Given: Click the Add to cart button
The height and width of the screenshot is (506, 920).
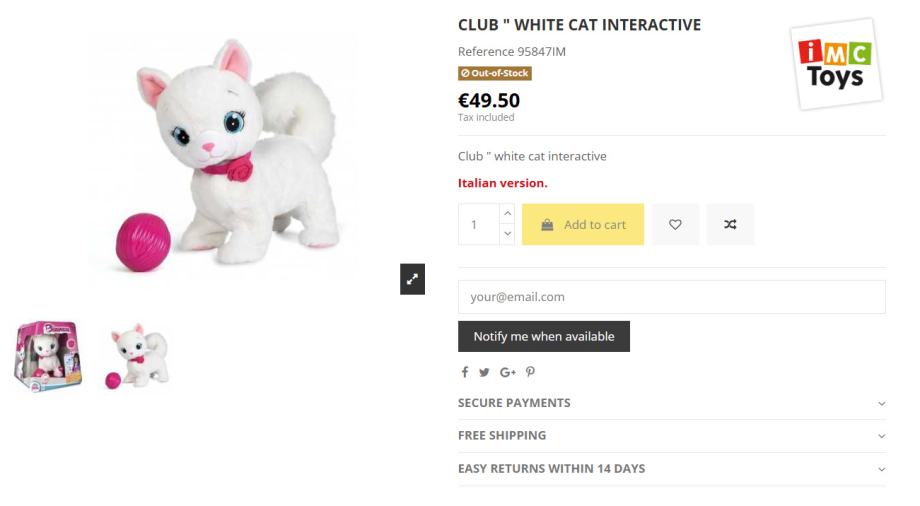Looking at the screenshot, I should [x=583, y=225].
